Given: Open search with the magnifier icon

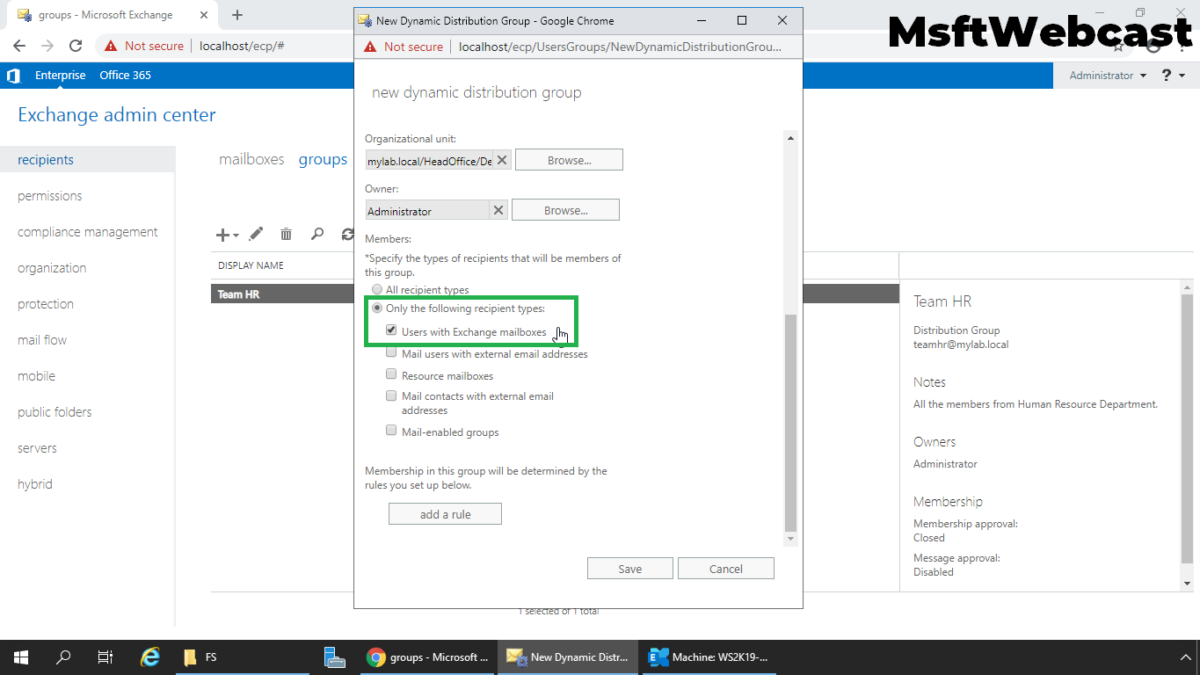Looking at the screenshot, I should pos(317,234).
